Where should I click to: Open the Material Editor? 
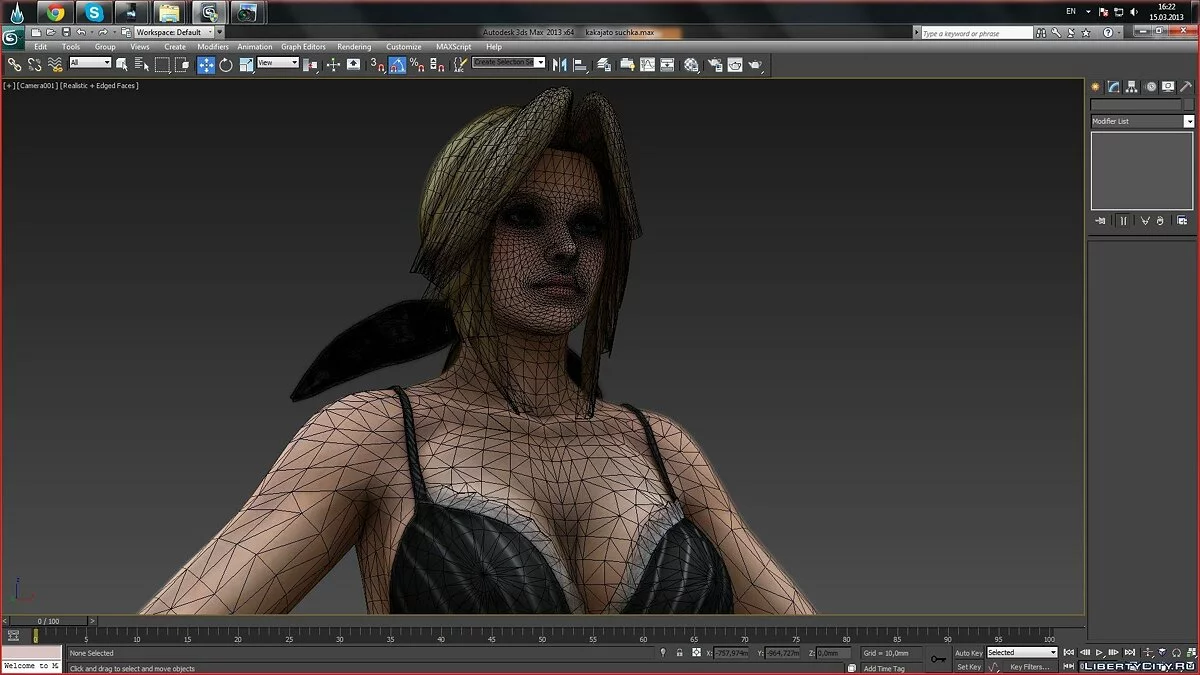tap(691, 64)
